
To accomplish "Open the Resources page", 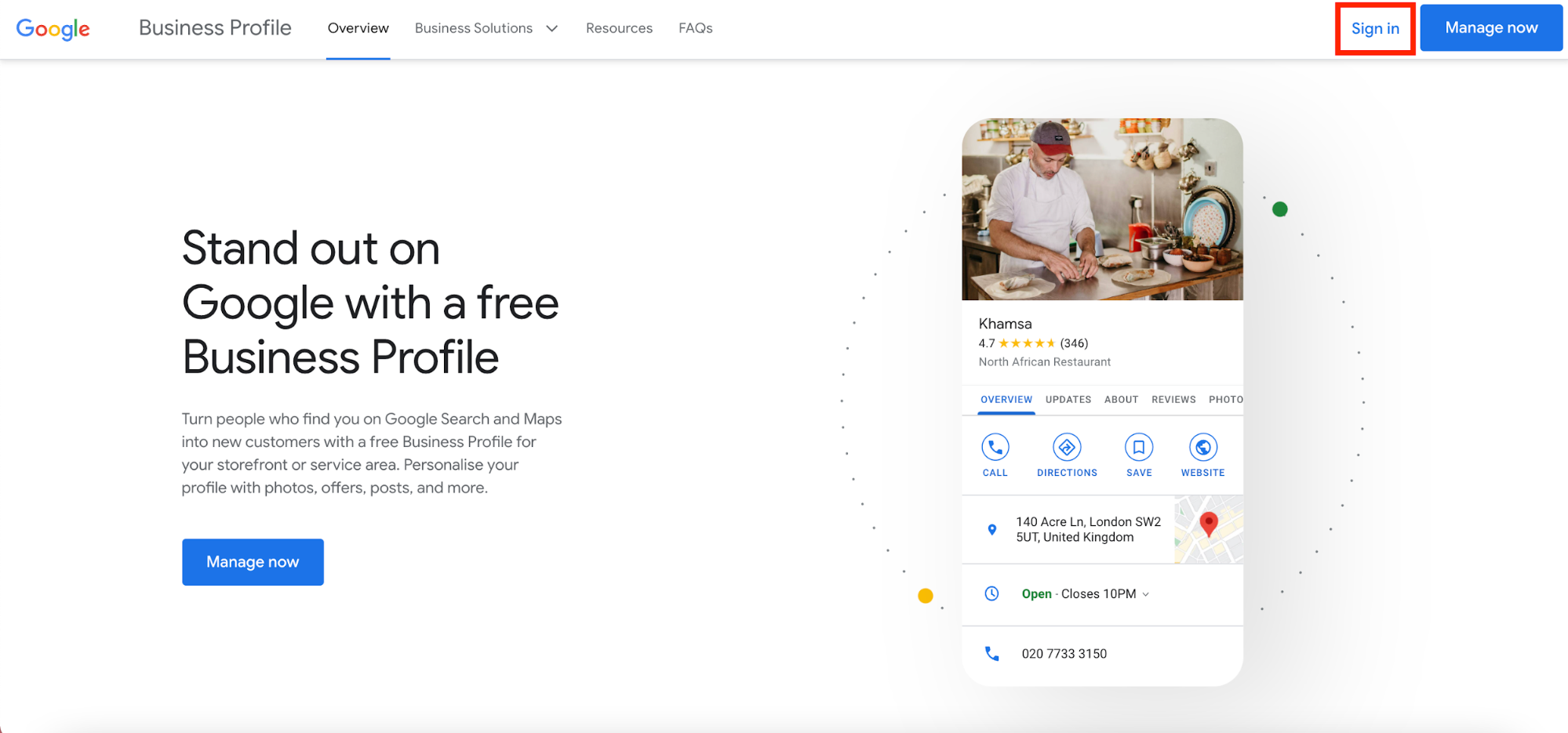I will pyautogui.click(x=619, y=28).
